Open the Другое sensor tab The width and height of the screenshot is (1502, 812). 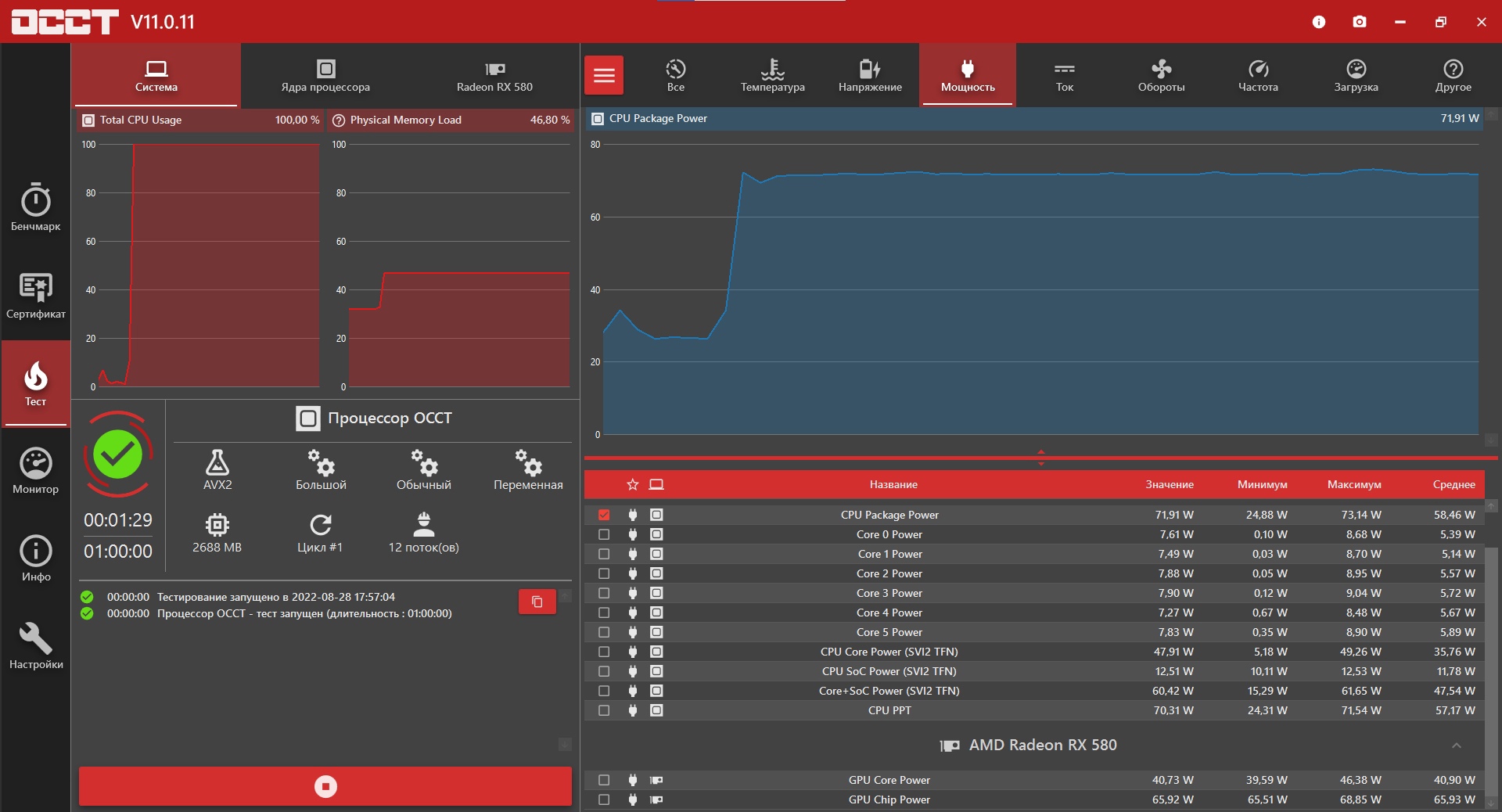point(1453,75)
